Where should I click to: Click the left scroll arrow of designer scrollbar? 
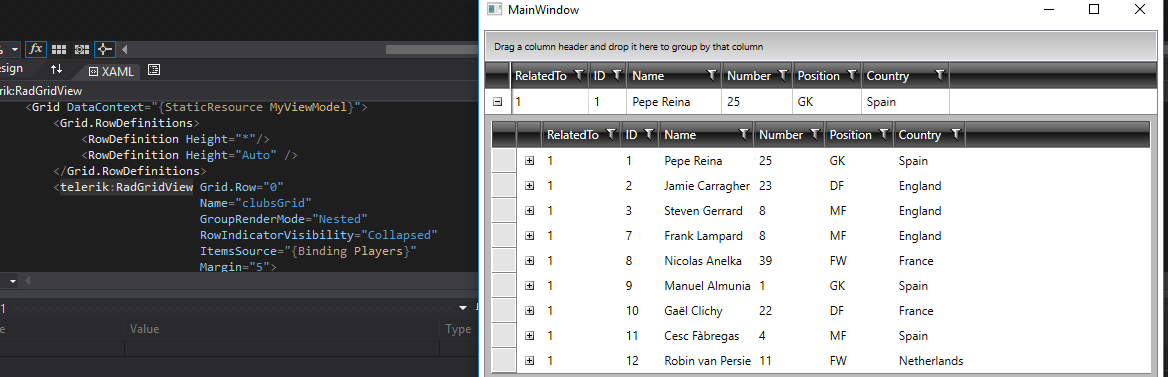pyautogui.click(x=124, y=50)
